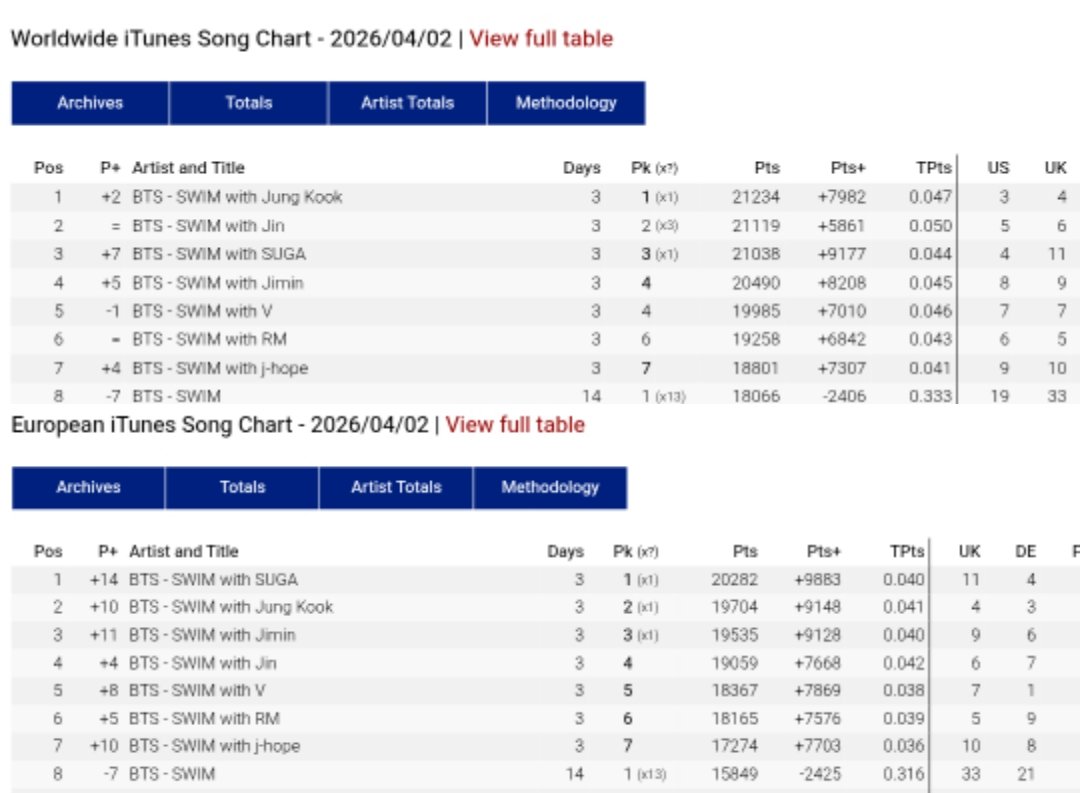Select 'BTS - SWIM with j-hope' in European chart
Viewport: 1080px width, 793px height.
[x=214, y=746]
